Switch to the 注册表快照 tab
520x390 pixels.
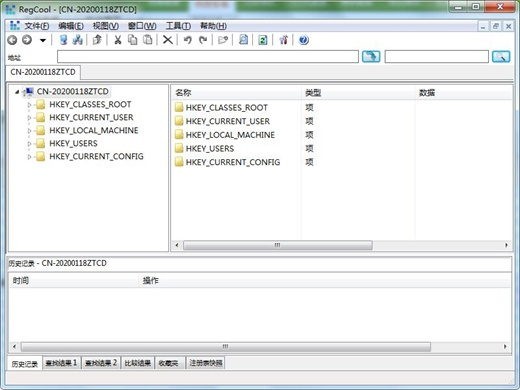pos(206,363)
